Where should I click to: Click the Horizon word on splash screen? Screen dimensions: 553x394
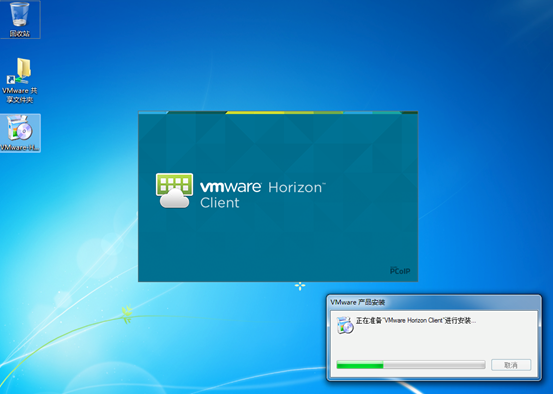296,187
